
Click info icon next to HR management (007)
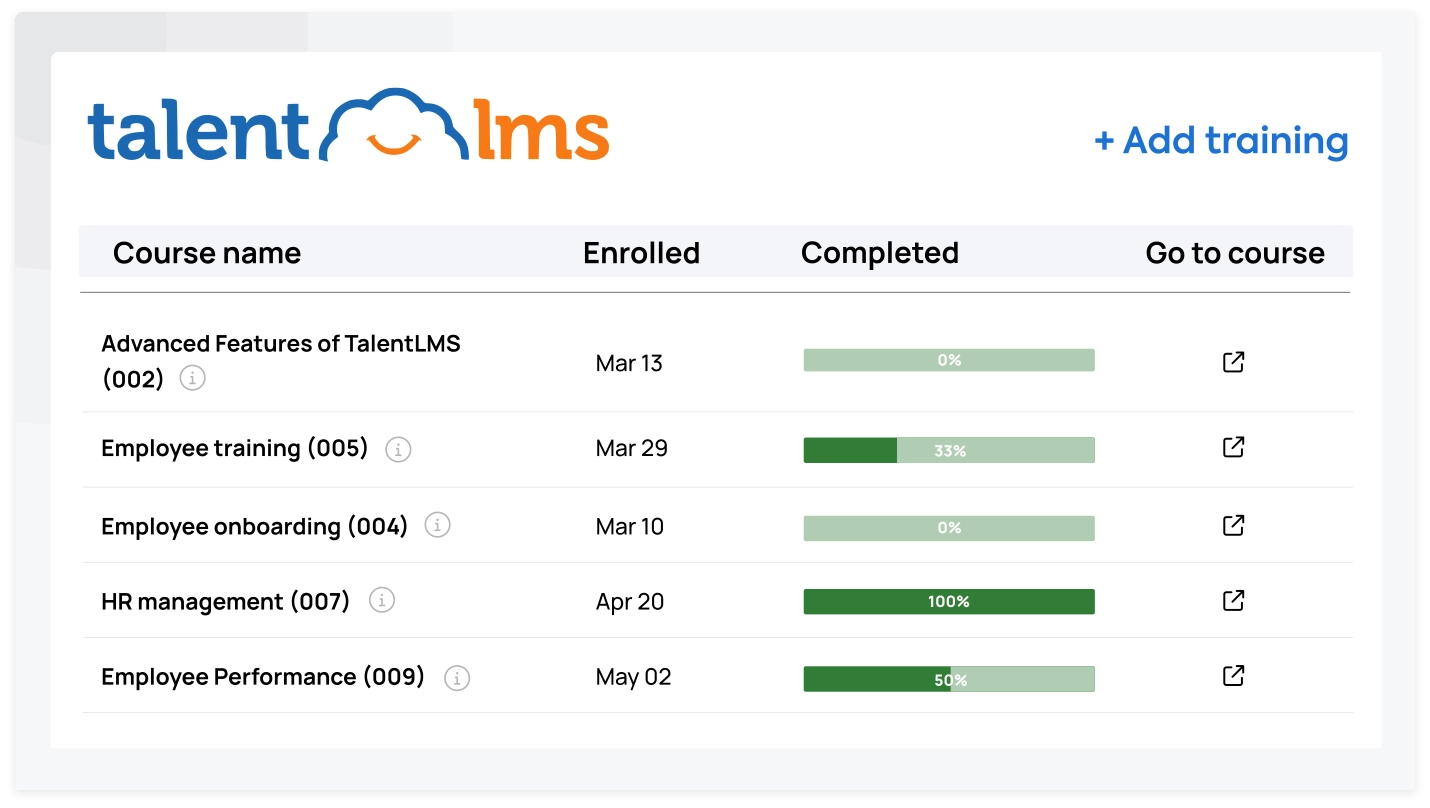click(382, 600)
